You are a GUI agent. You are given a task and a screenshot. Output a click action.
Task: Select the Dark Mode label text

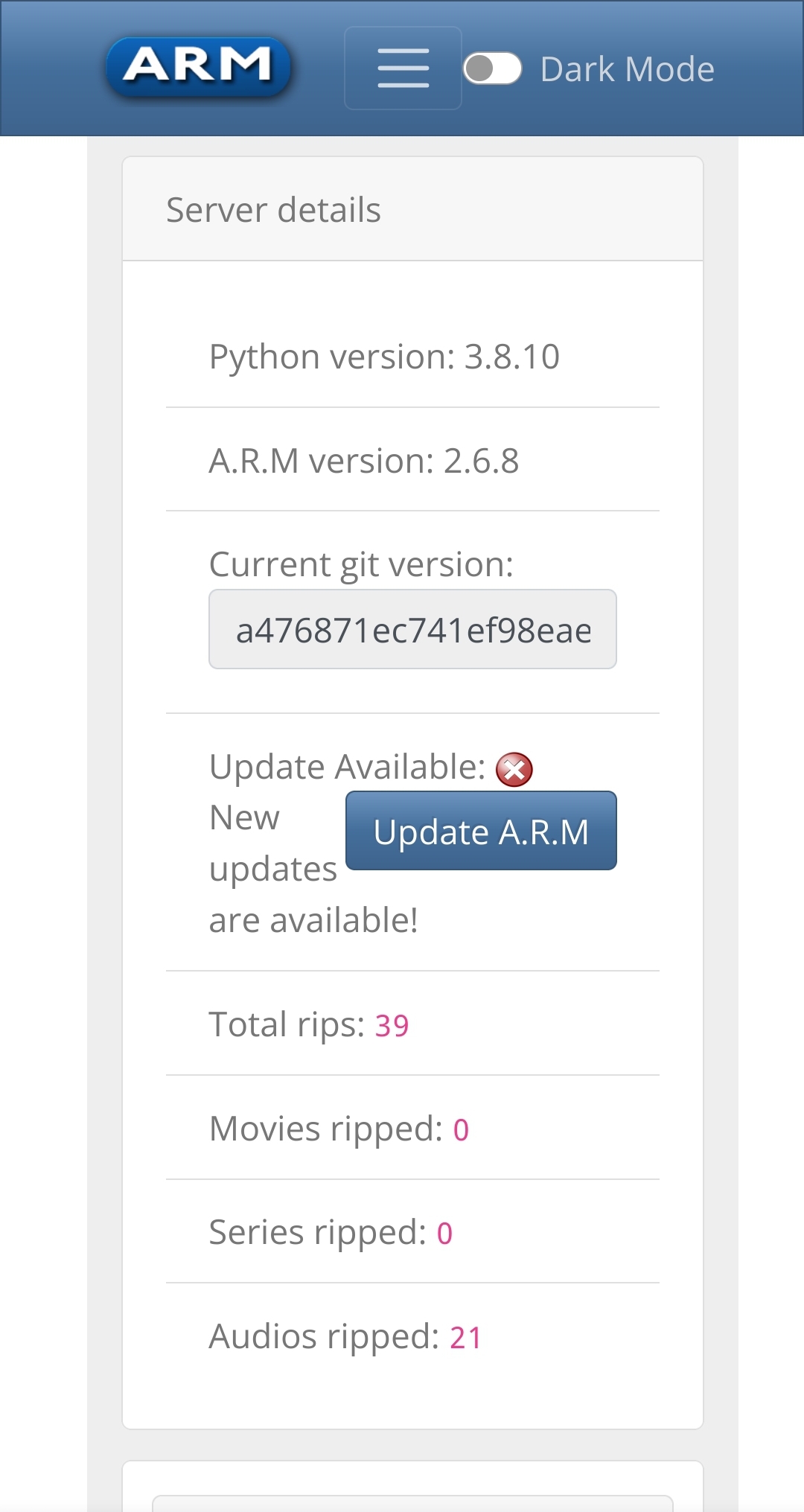(627, 68)
